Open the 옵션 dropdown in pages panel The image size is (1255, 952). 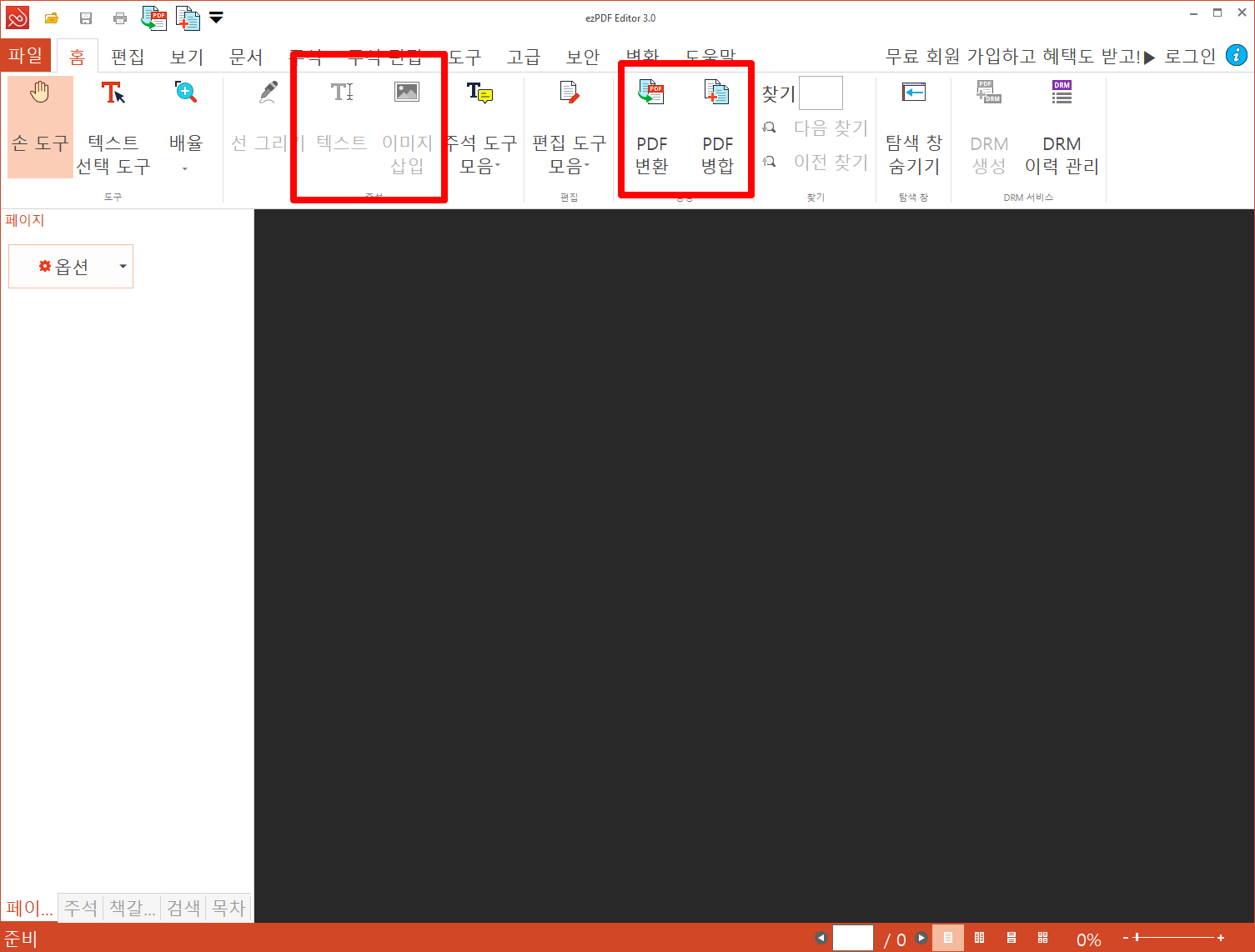(x=70, y=266)
